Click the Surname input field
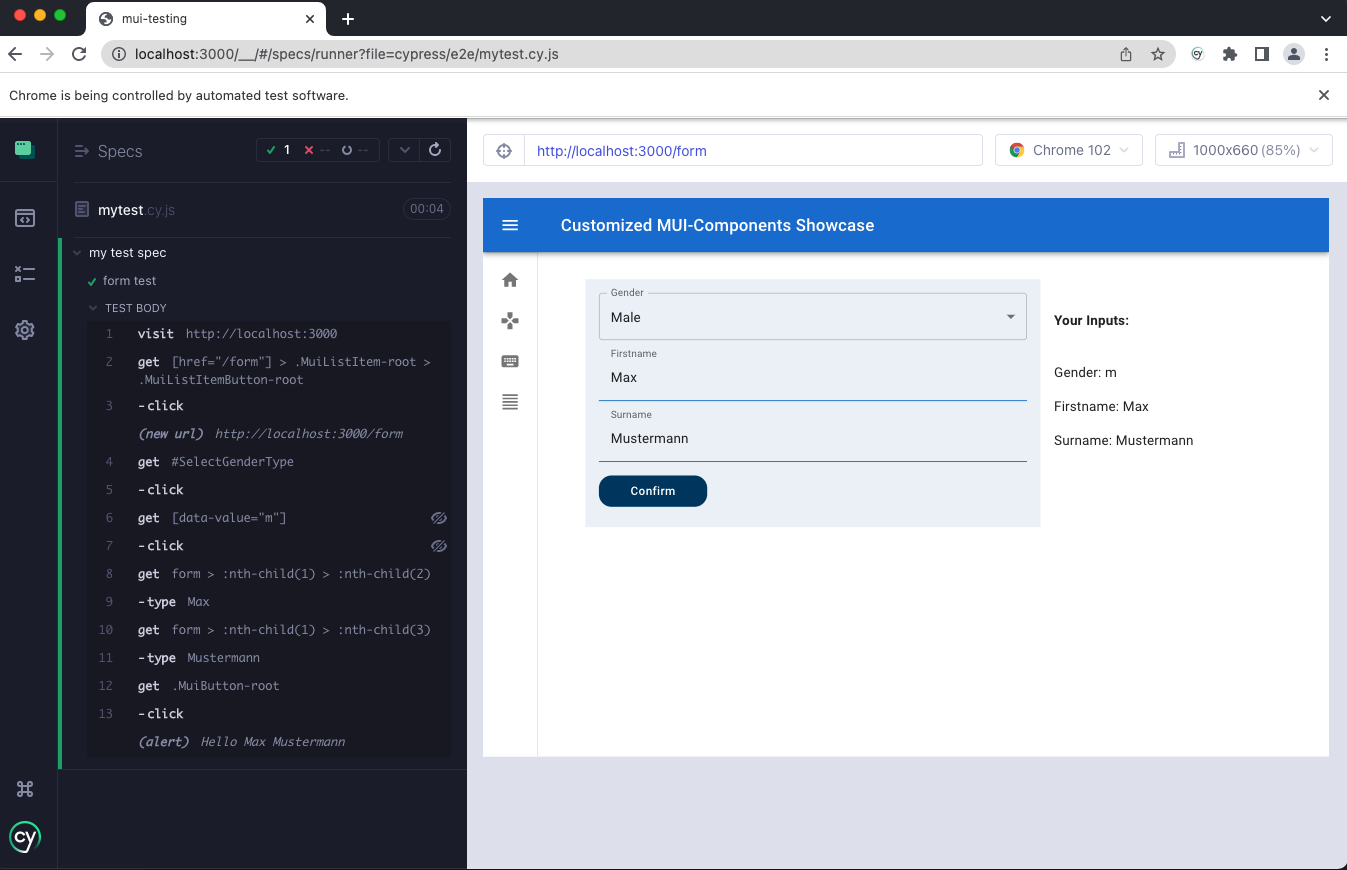The image size is (1347, 870). pyautogui.click(x=812, y=438)
